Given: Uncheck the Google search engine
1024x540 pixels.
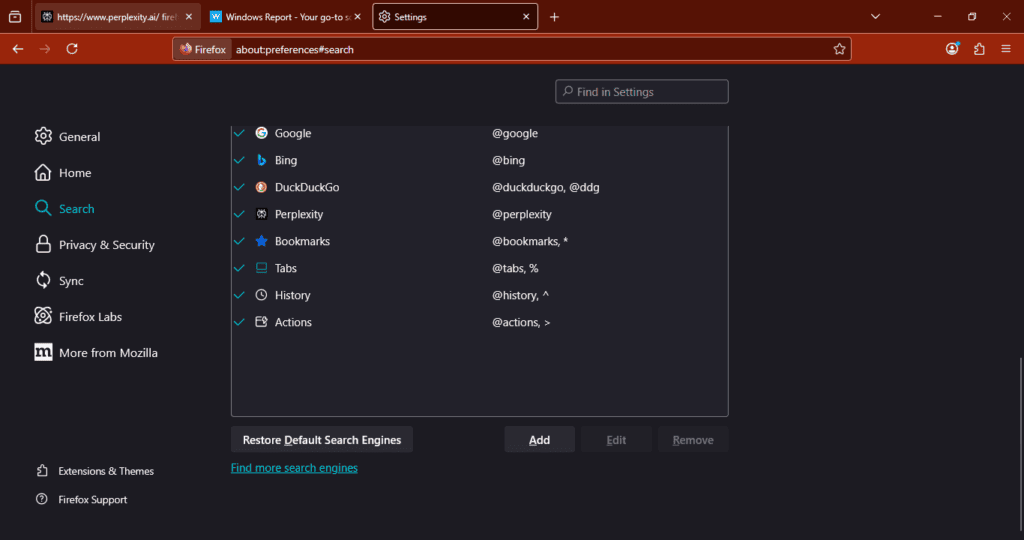Looking at the screenshot, I should [x=240, y=133].
